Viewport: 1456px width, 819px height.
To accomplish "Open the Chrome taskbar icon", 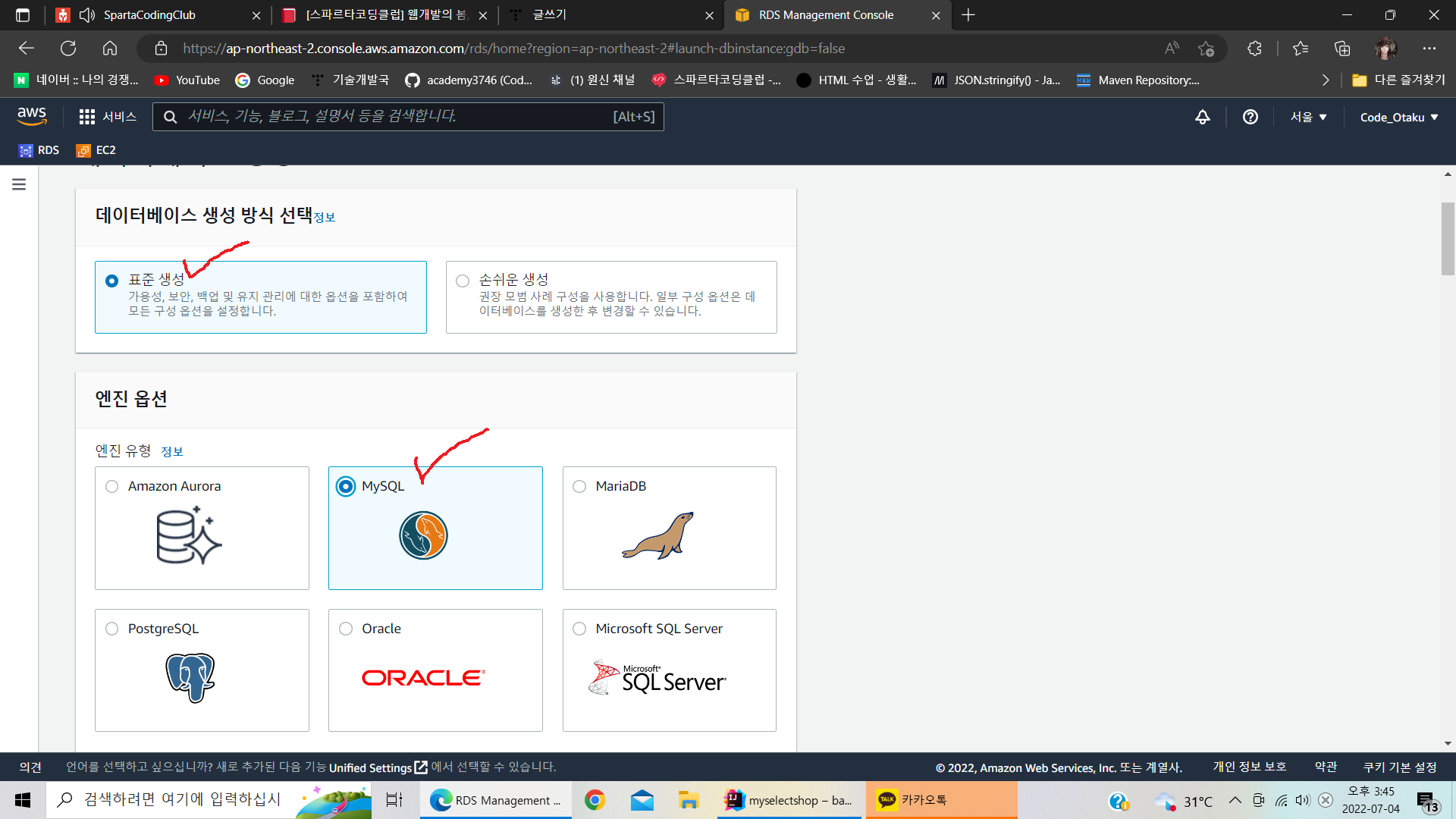I will (595, 800).
